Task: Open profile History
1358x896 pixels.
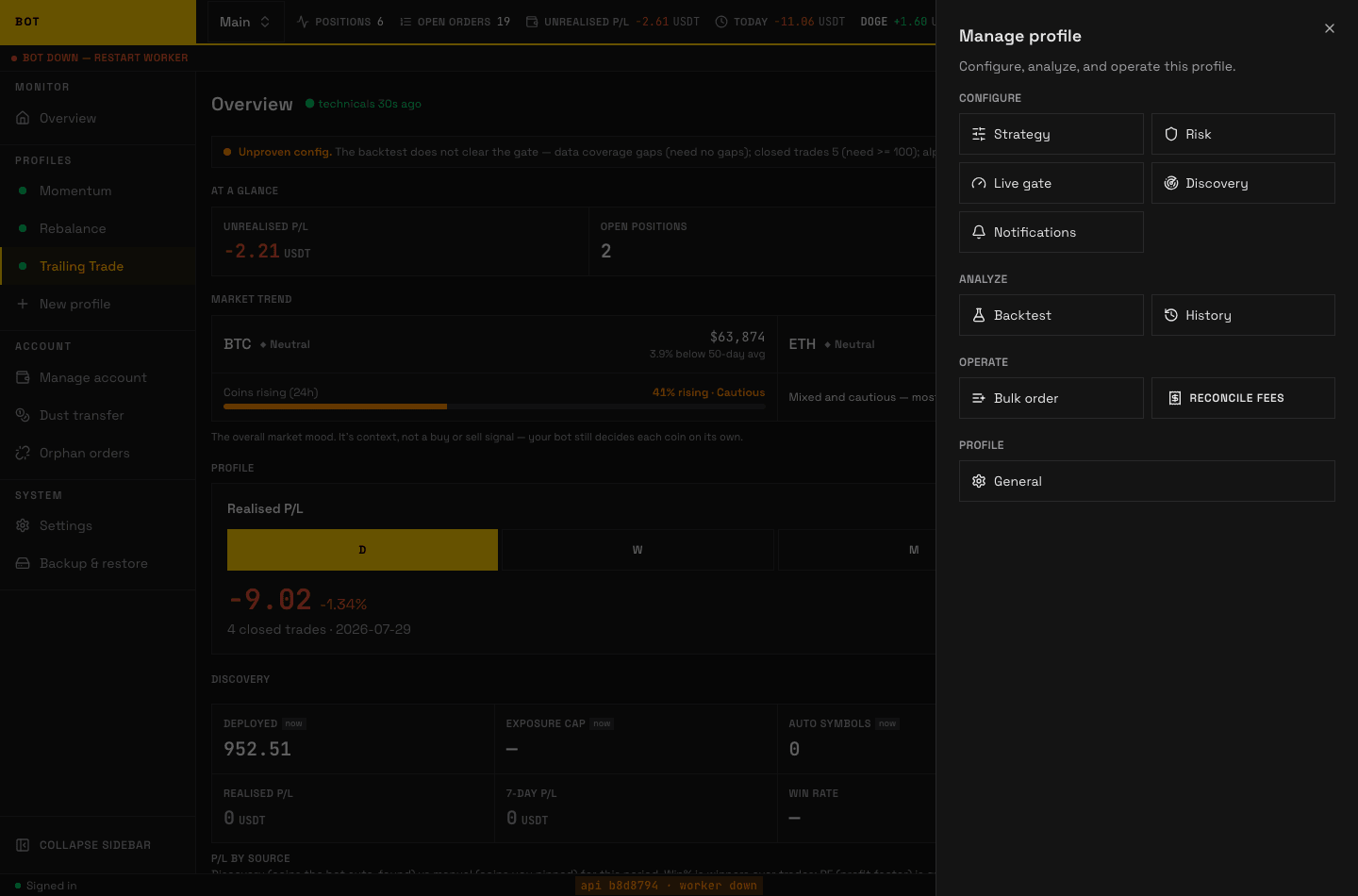Action: pos(1243,315)
